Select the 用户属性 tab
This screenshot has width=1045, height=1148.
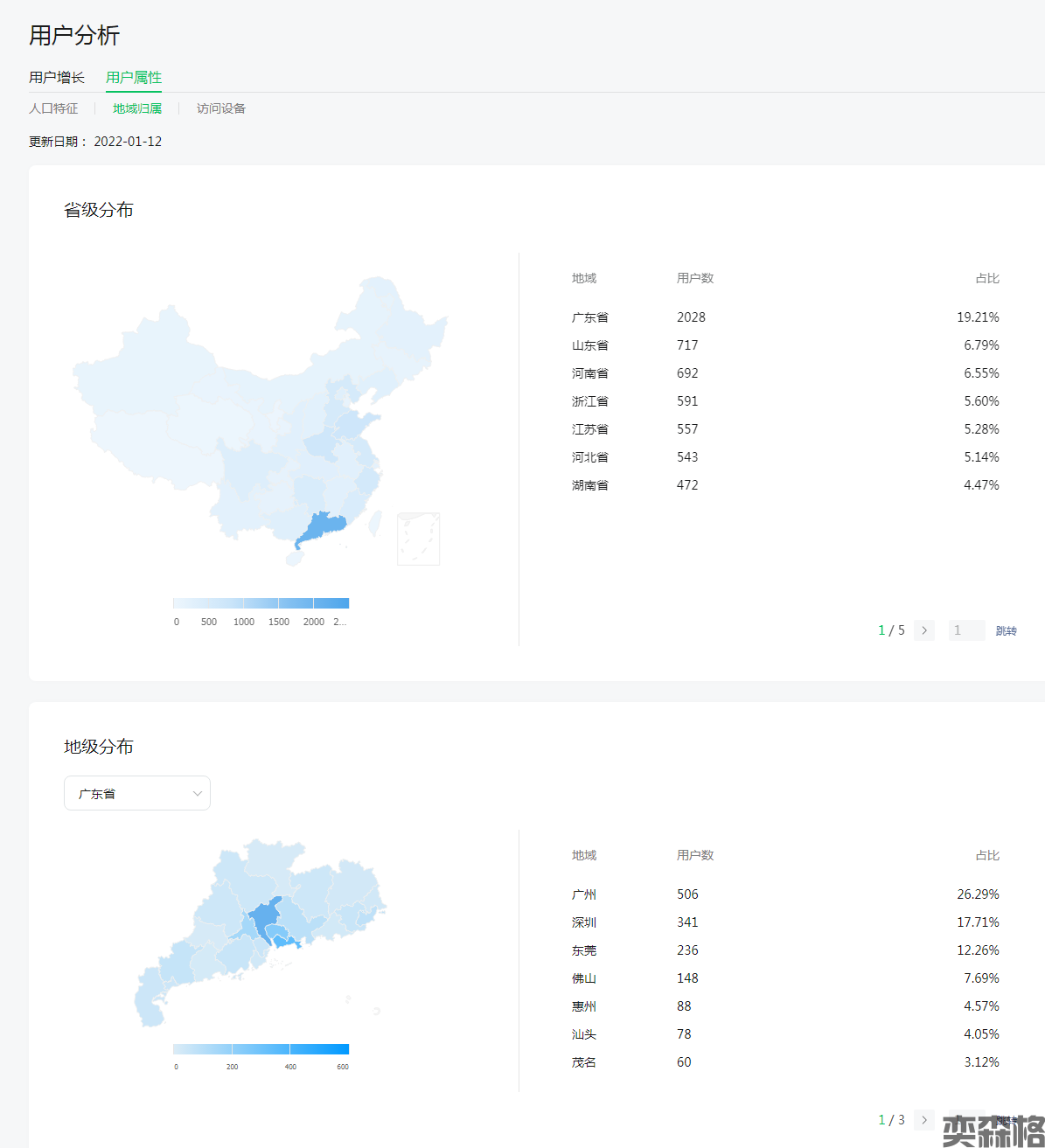134,78
